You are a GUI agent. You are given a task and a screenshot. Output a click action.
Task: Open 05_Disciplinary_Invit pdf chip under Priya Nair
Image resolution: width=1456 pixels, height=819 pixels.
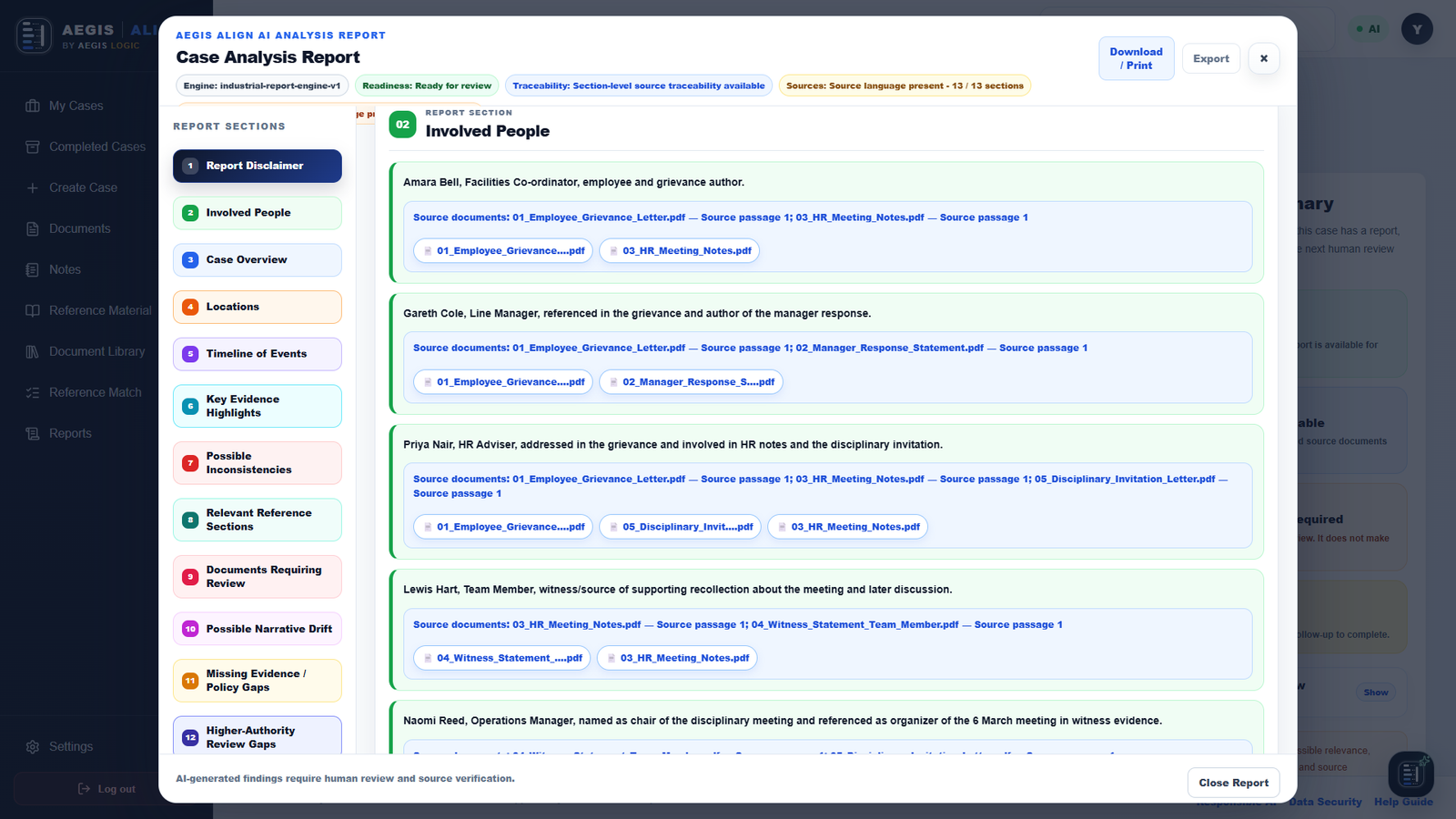click(680, 527)
